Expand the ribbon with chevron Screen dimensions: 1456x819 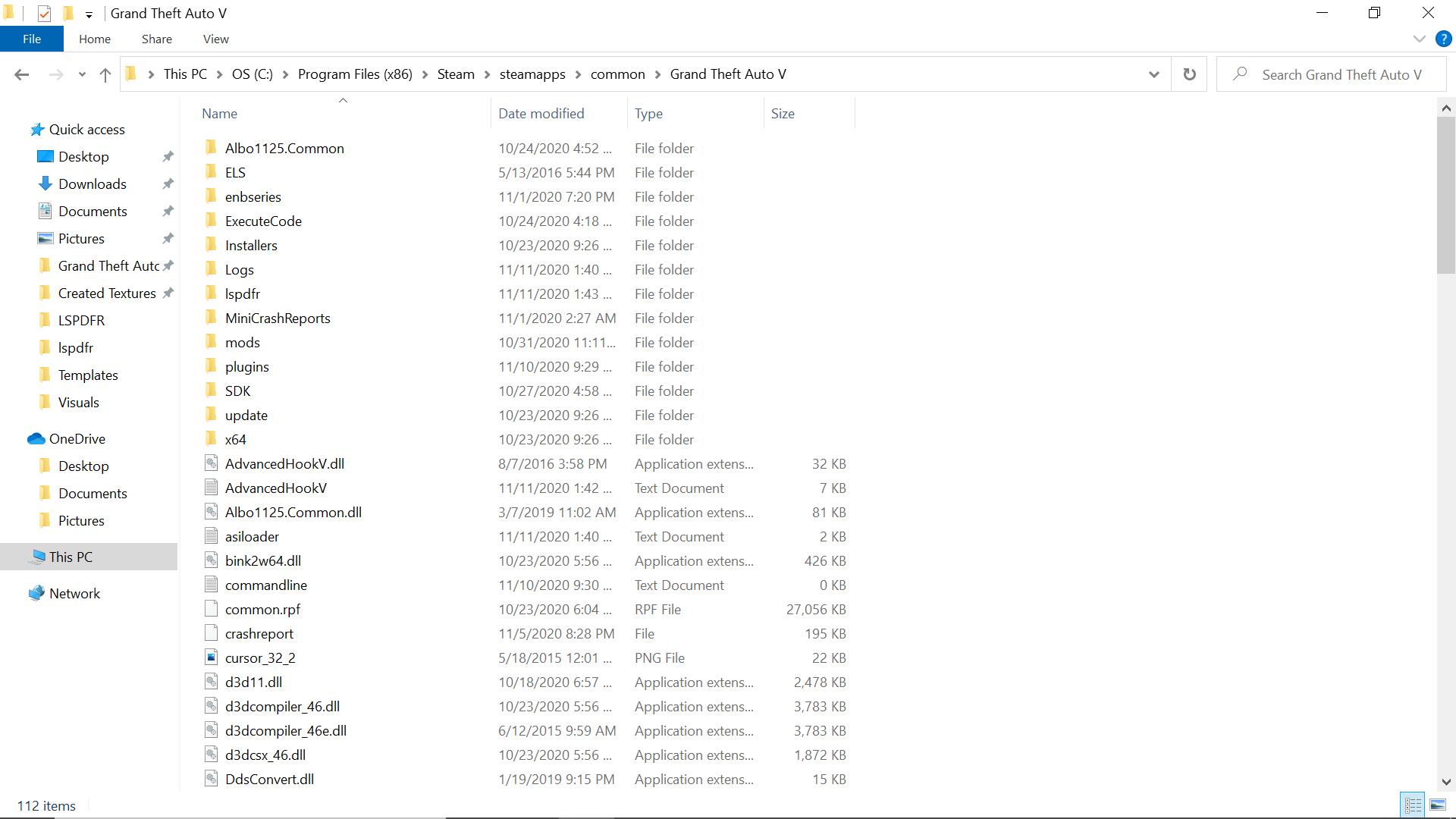point(1419,39)
